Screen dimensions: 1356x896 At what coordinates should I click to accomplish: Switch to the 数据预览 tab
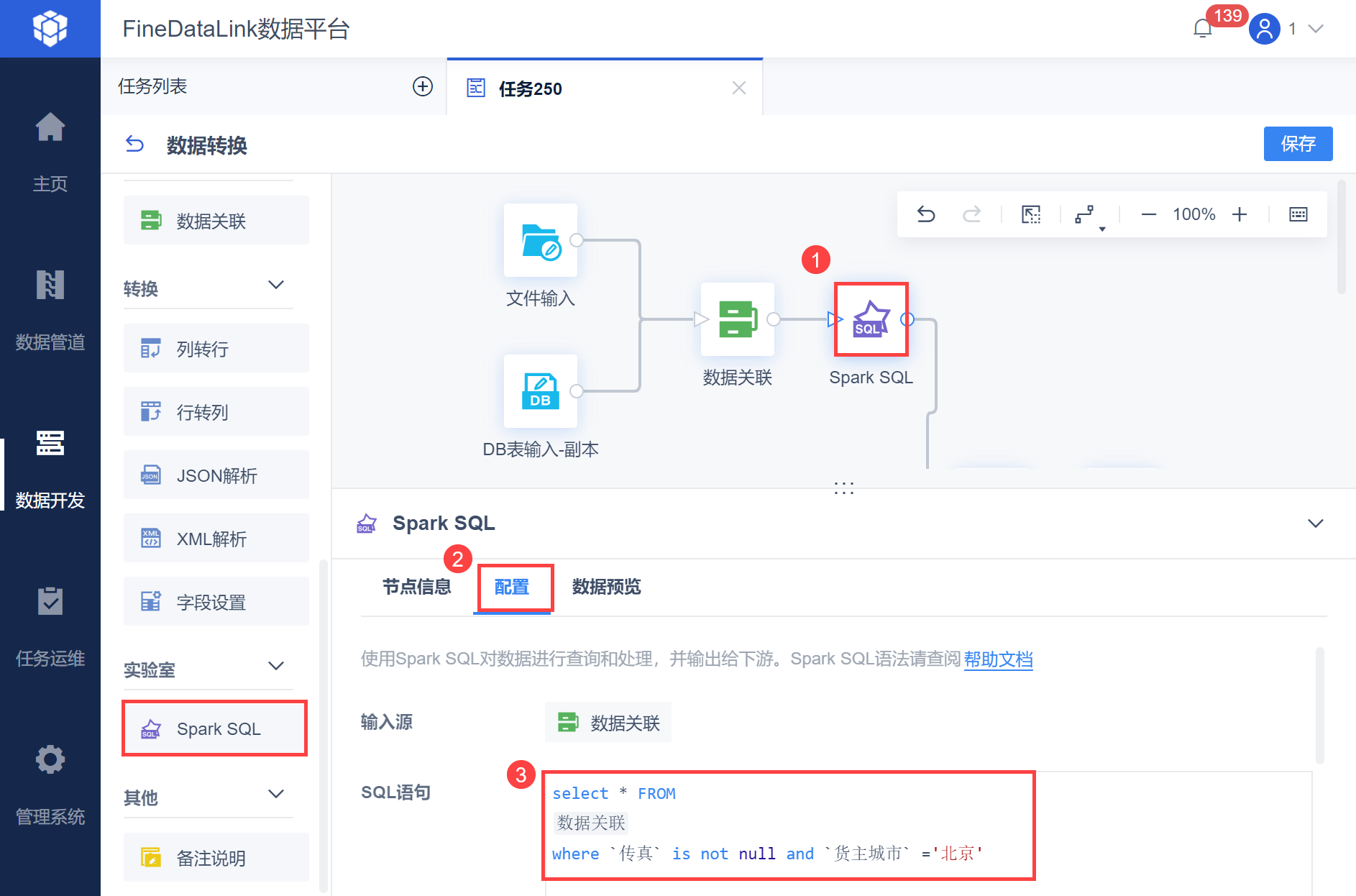click(x=607, y=587)
